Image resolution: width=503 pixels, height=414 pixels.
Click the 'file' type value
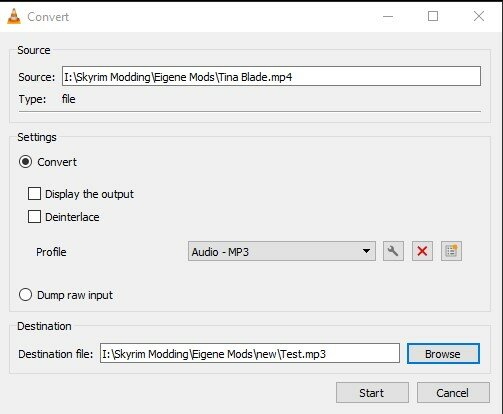pos(68,99)
